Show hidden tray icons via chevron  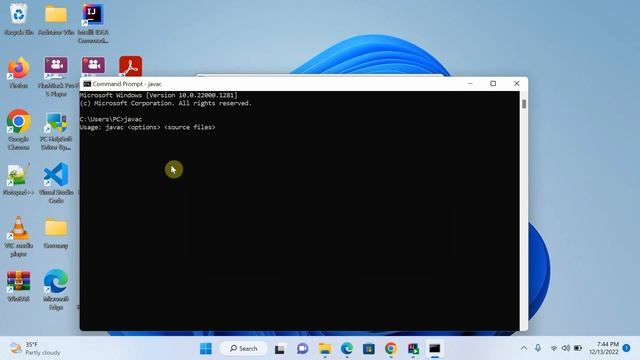524,348
